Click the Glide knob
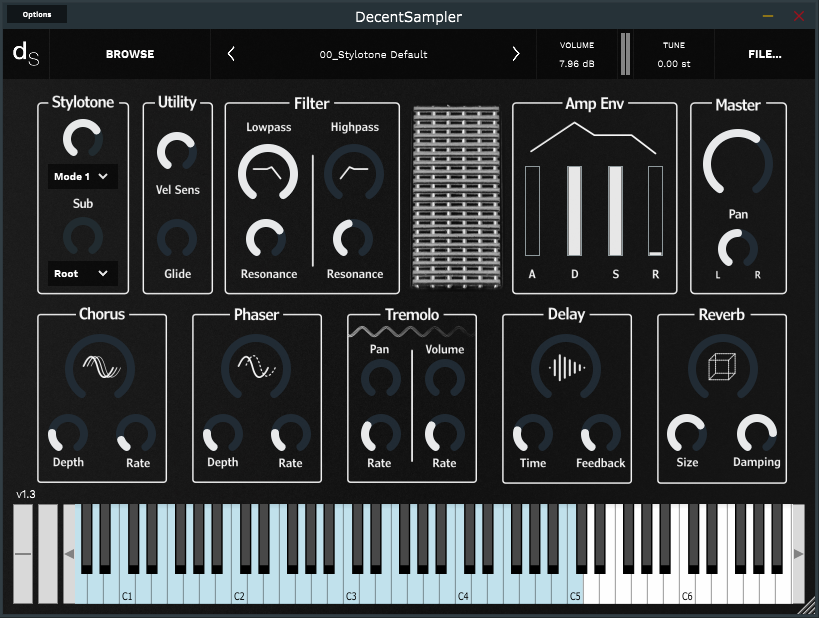Viewport: 819px width, 618px height. tap(177, 239)
